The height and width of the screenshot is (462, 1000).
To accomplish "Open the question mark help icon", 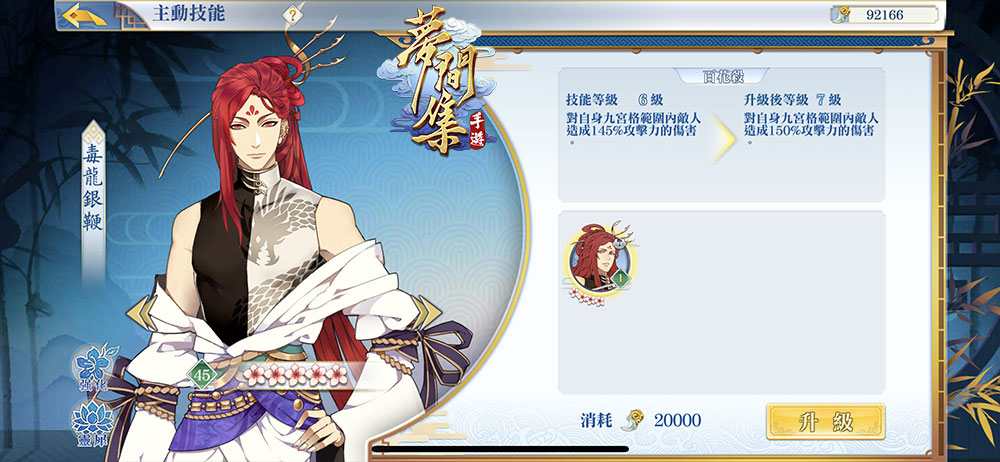I will pos(291,15).
